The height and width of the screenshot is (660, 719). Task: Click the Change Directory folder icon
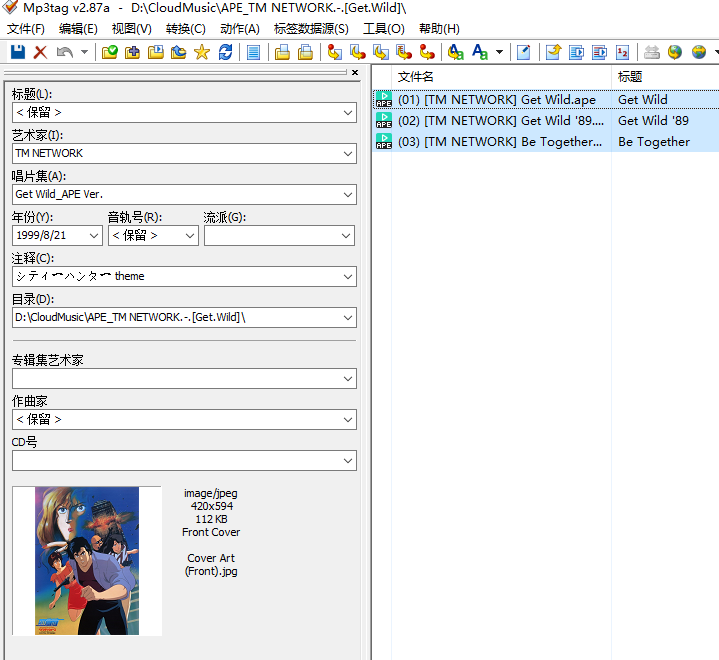[110, 52]
